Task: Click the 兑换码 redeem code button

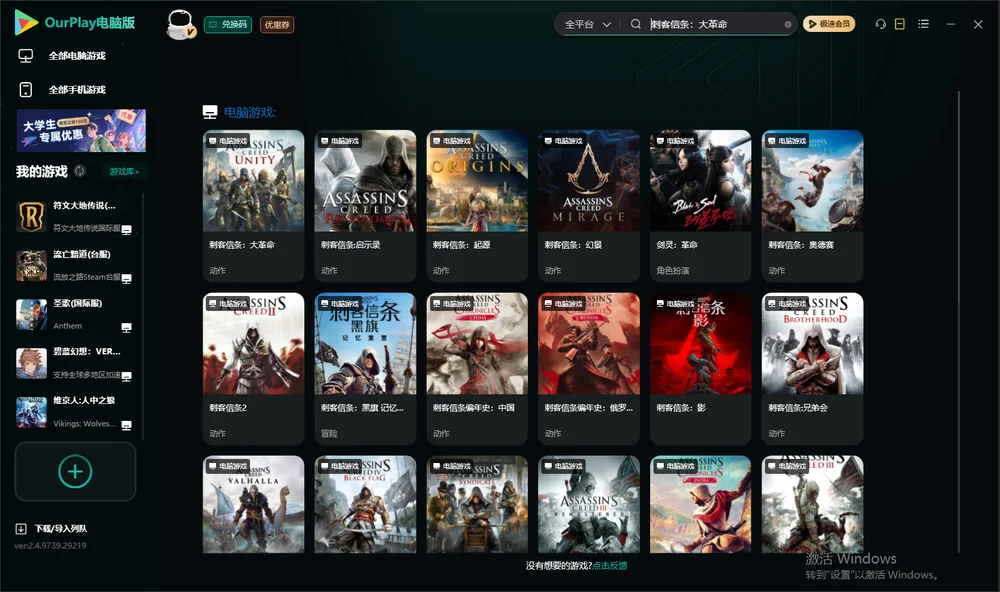Action: [x=228, y=24]
